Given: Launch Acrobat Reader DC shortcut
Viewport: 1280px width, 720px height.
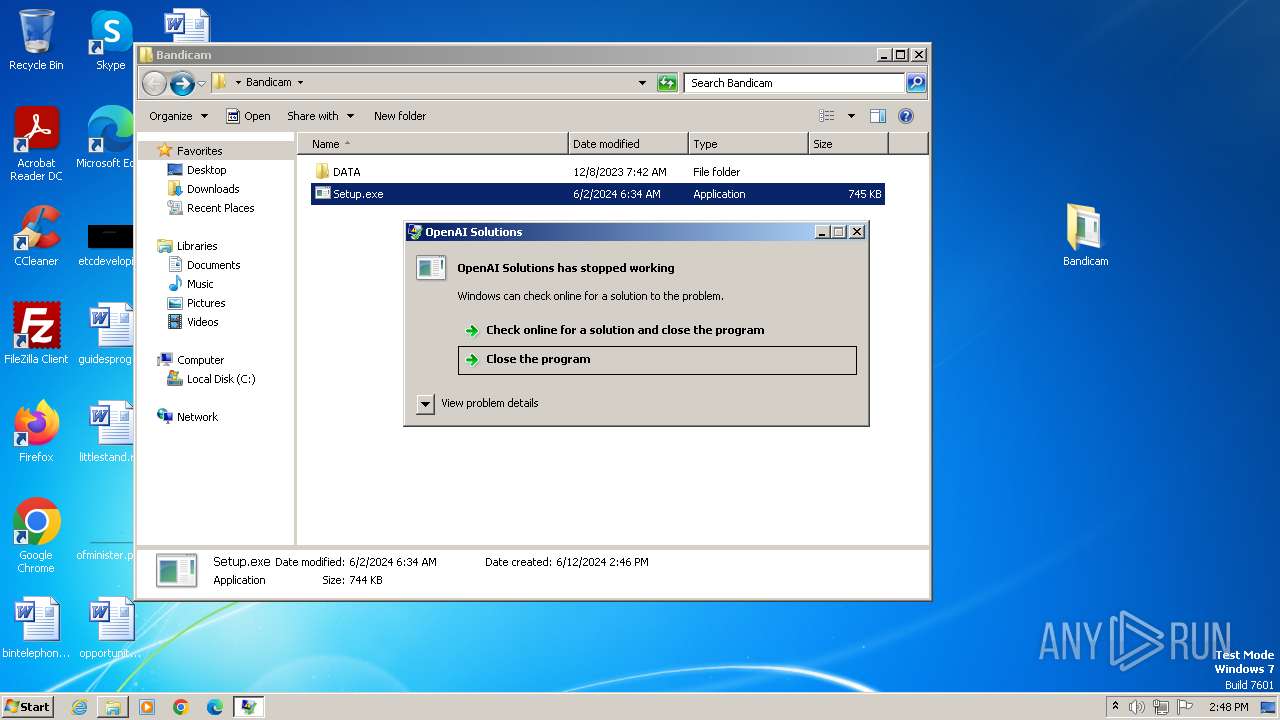Looking at the screenshot, I should [36, 144].
